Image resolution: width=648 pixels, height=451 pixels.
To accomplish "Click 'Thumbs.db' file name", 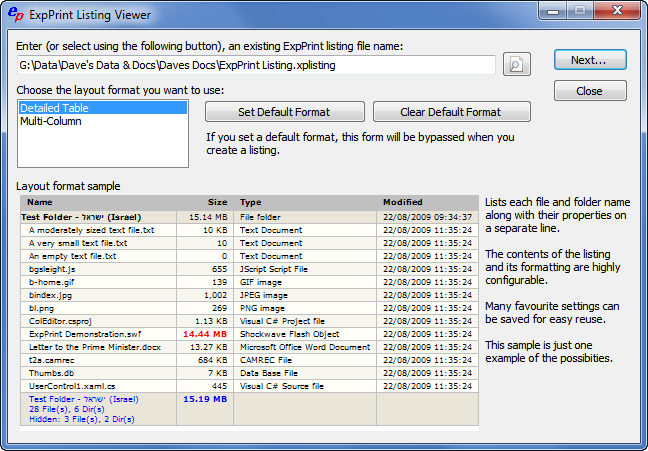I will pos(51,373).
